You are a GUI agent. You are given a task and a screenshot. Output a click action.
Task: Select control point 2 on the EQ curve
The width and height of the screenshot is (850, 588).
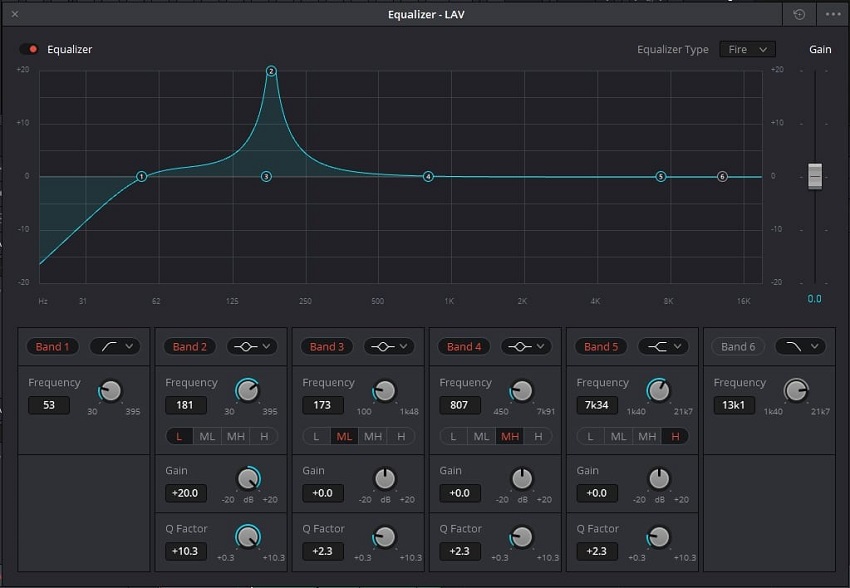click(x=269, y=71)
